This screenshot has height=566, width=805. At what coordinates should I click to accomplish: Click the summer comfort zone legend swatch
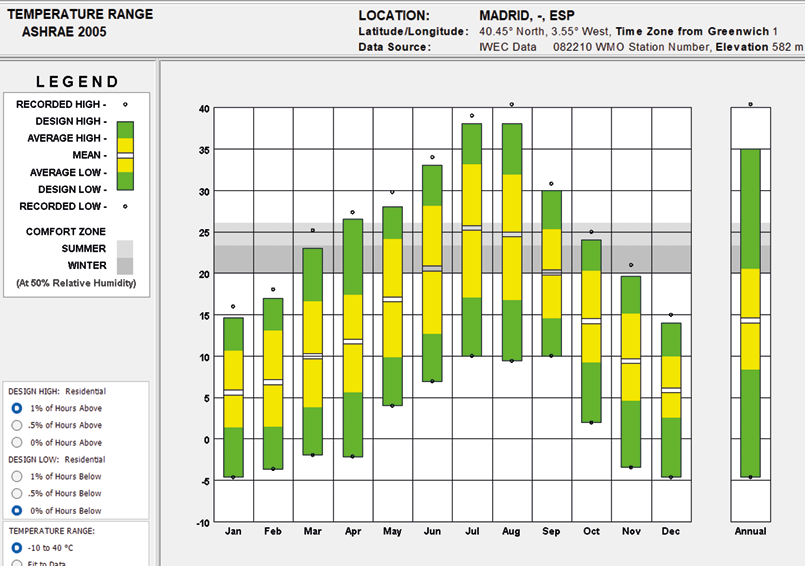pyautogui.click(x=125, y=248)
